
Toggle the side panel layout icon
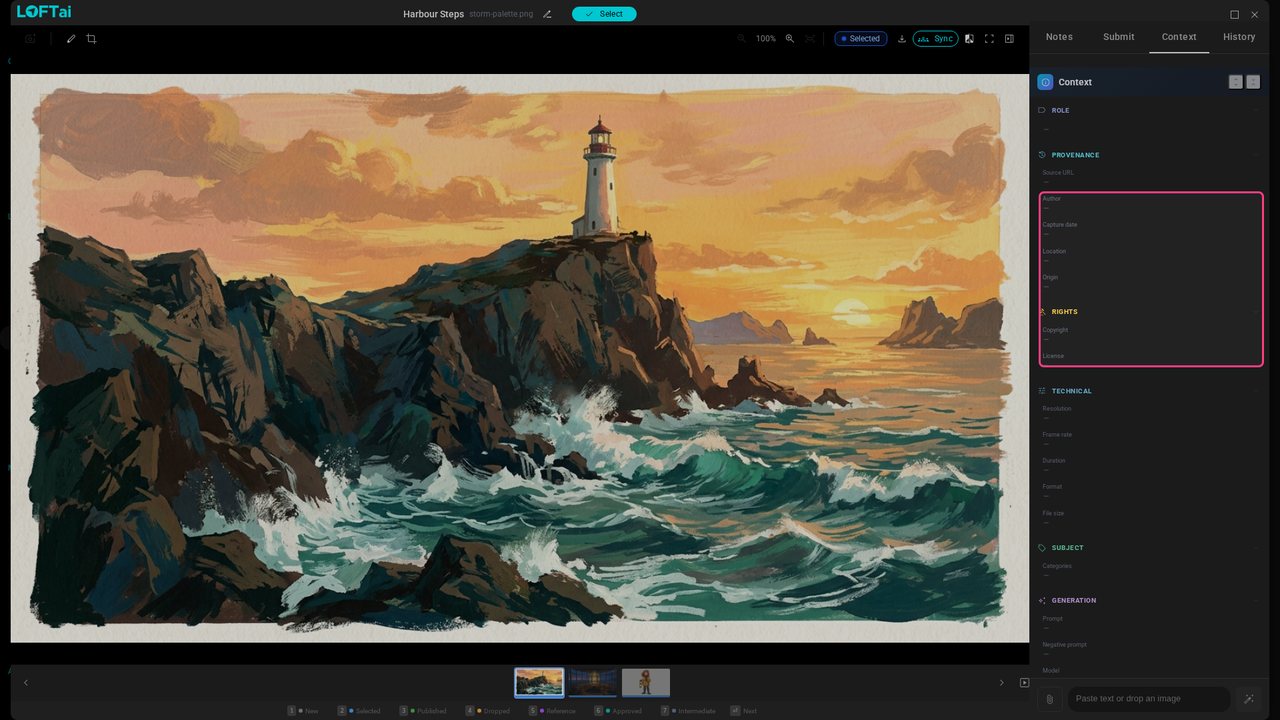tap(1009, 39)
